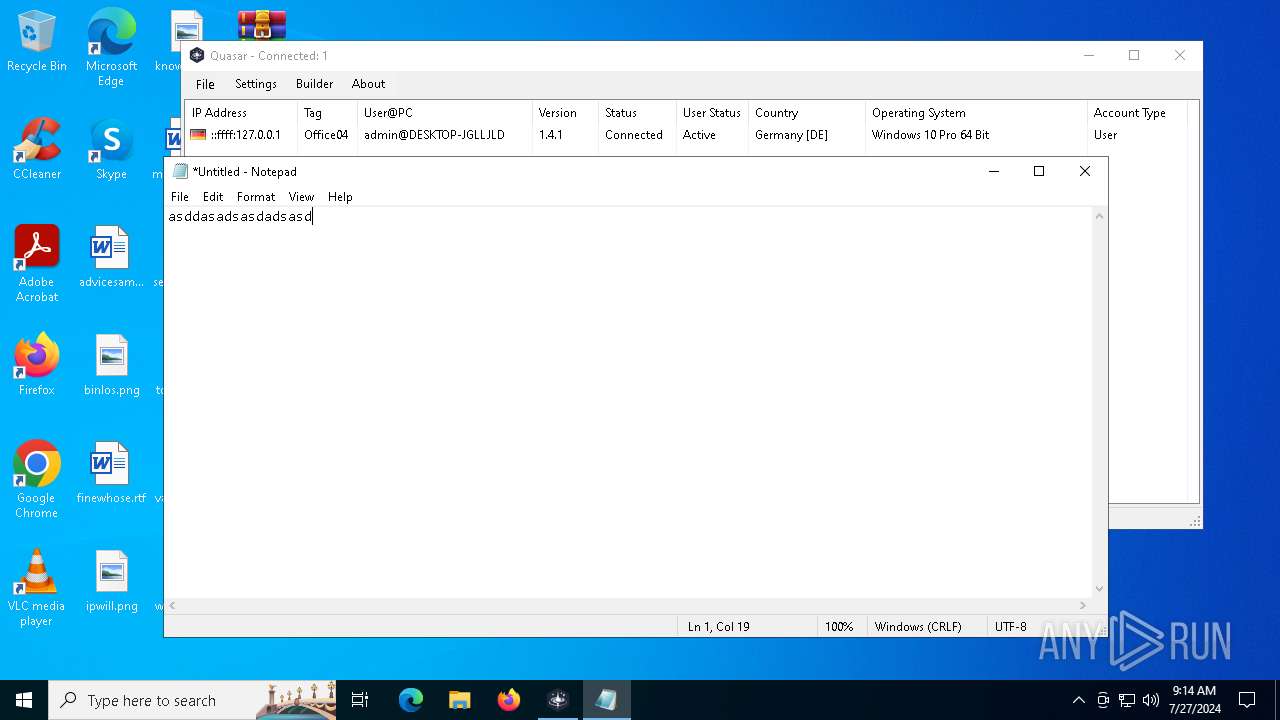The width and height of the screenshot is (1280, 720).
Task: Click Notepad horizontal scrollbar right arrow
Action: tap(1083, 605)
